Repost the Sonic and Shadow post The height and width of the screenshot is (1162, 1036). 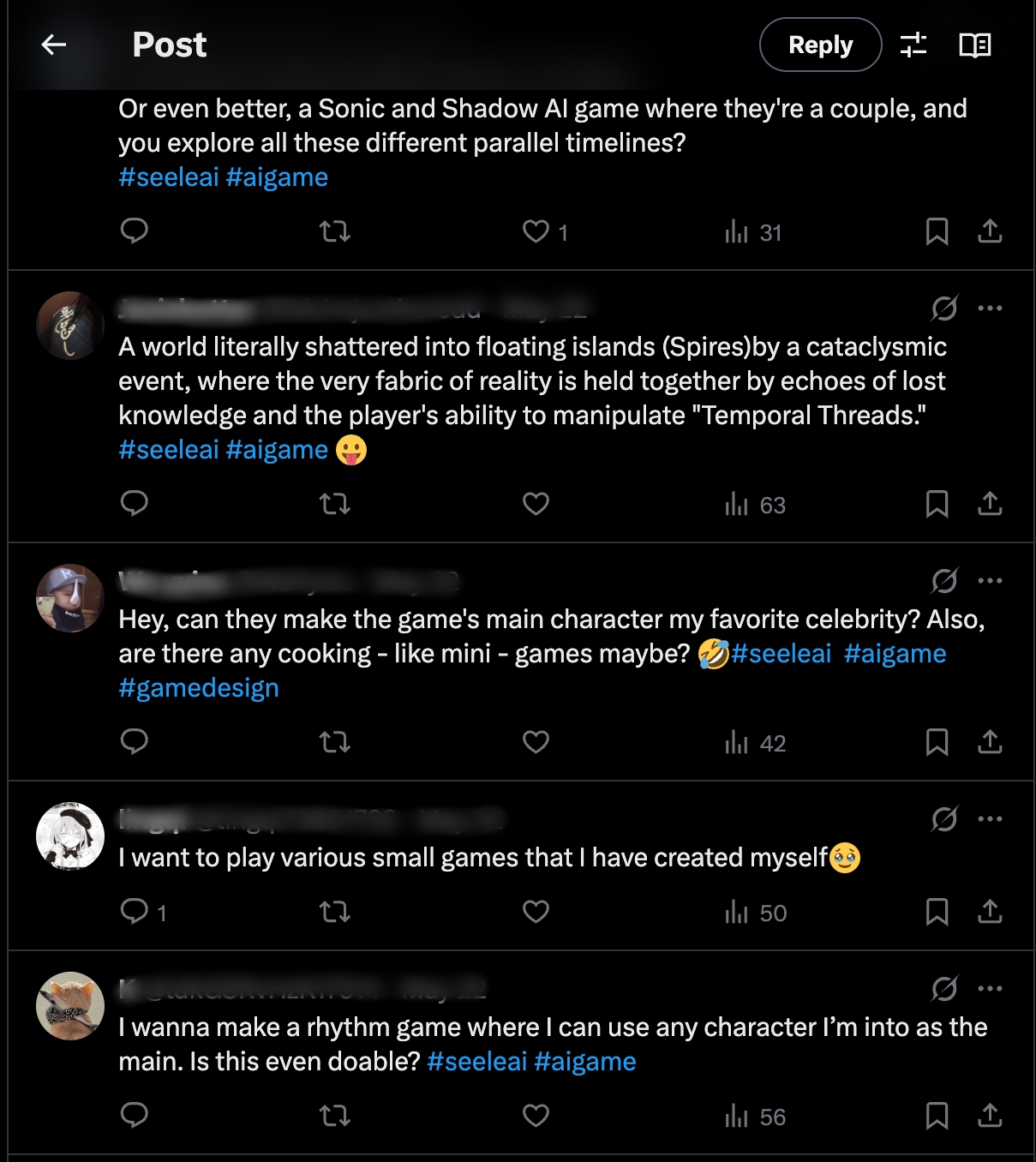[x=334, y=231]
